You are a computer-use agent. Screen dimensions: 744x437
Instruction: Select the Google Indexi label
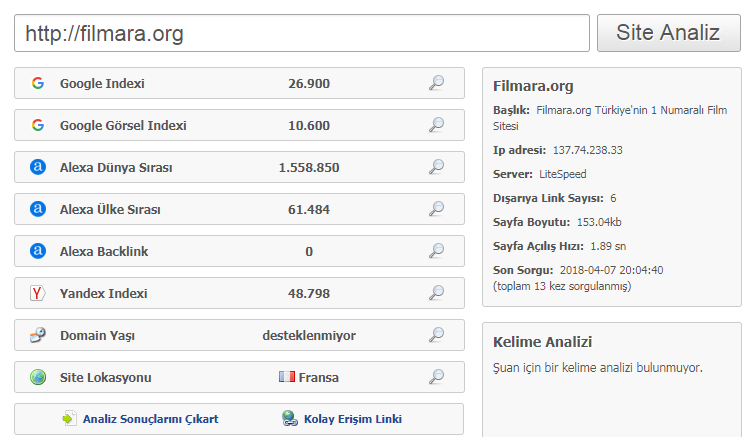pos(102,84)
